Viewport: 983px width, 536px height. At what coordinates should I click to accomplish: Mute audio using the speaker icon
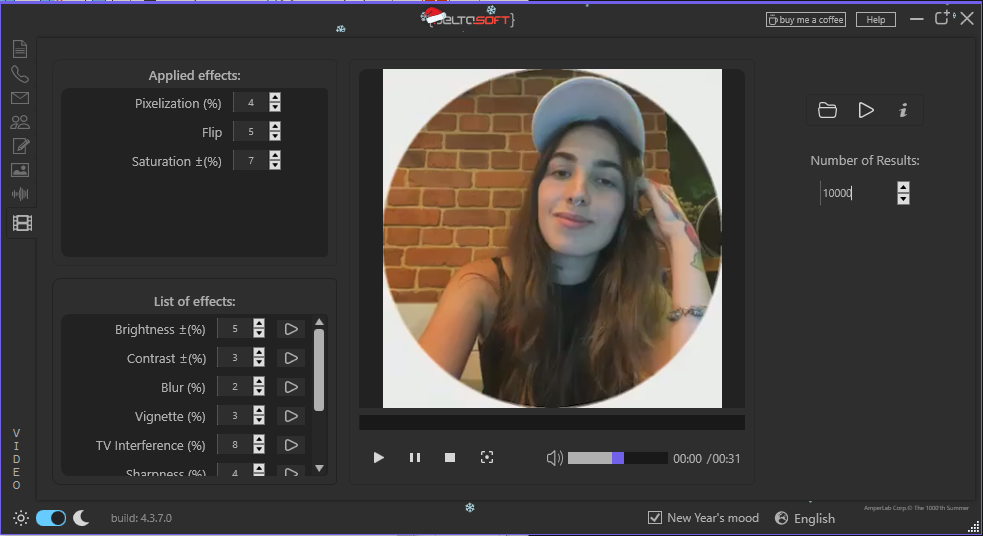tap(554, 458)
